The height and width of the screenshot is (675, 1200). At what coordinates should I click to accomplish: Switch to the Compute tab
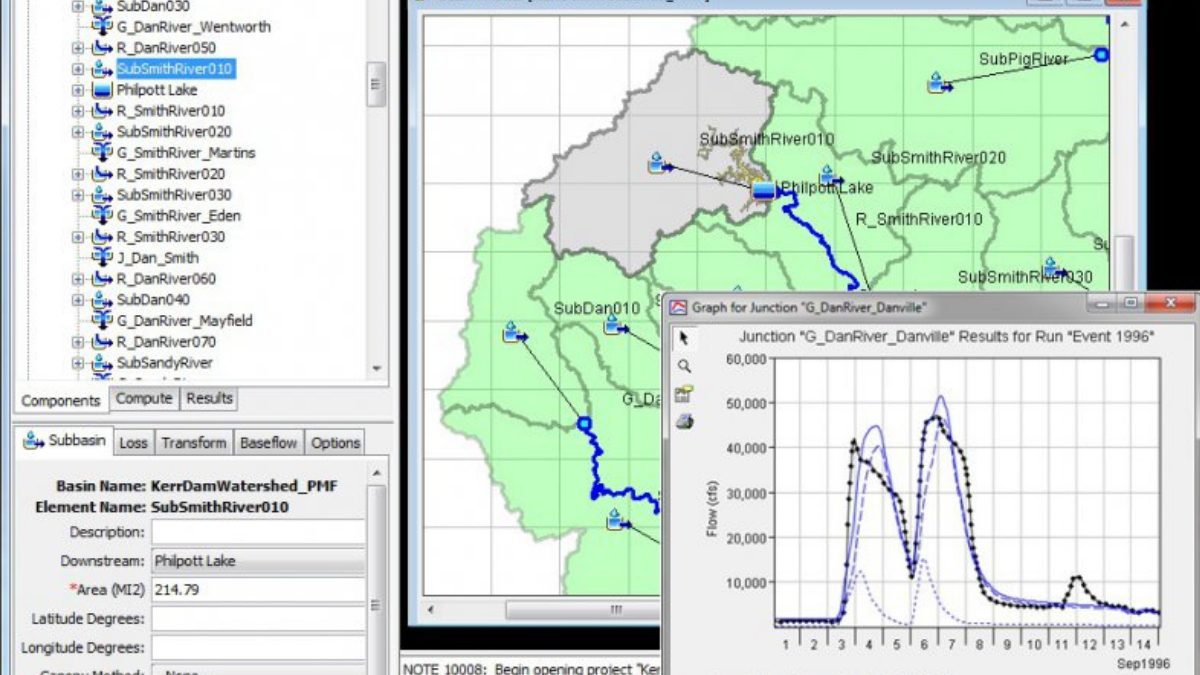[144, 398]
